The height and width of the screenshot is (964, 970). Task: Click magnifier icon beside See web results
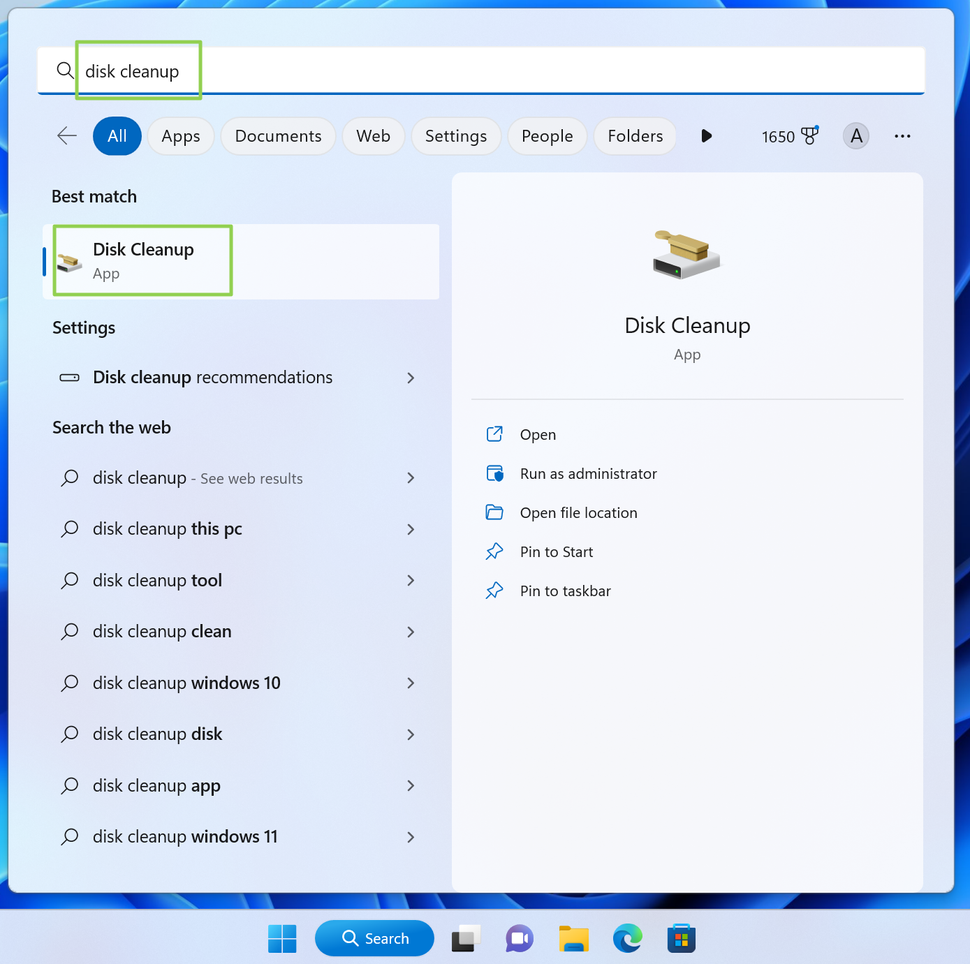click(x=69, y=478)
